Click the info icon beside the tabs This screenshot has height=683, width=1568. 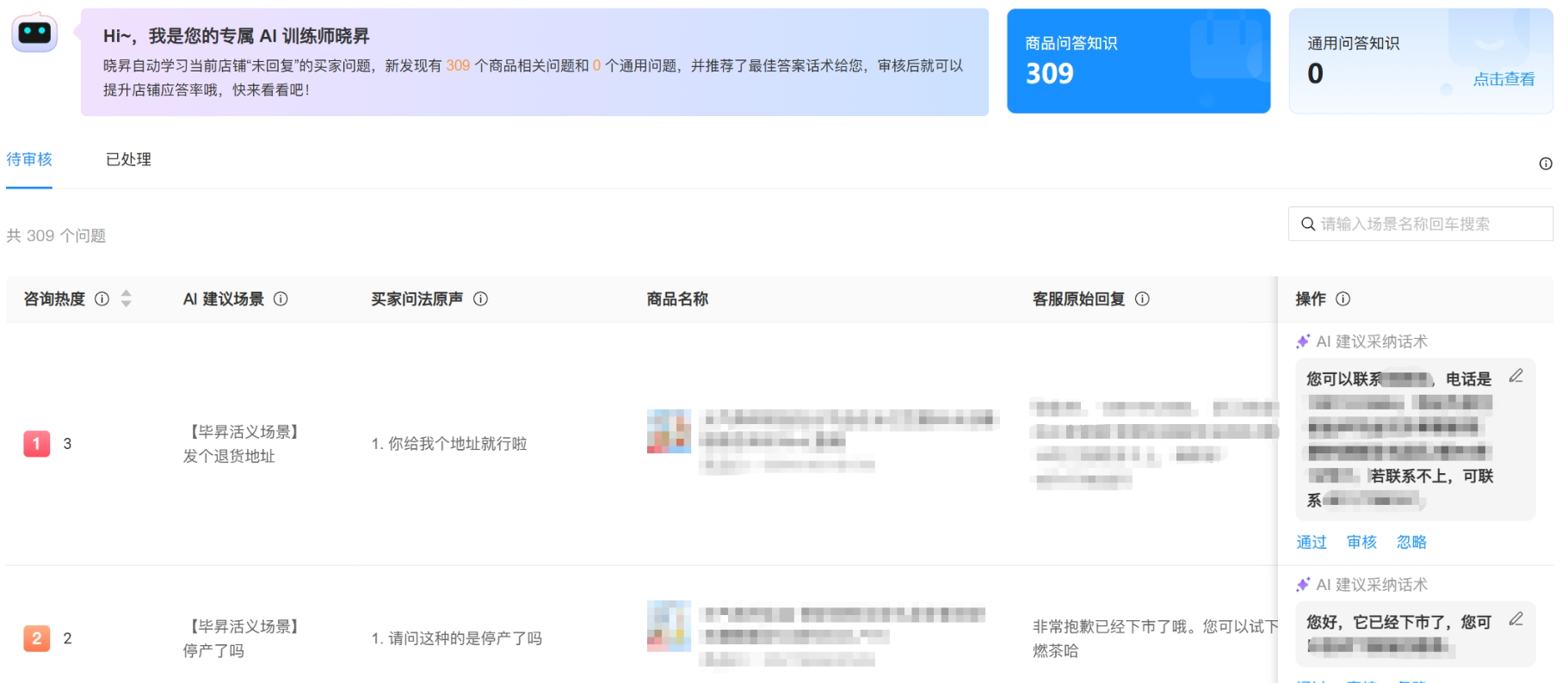(x=1546, y=163)
